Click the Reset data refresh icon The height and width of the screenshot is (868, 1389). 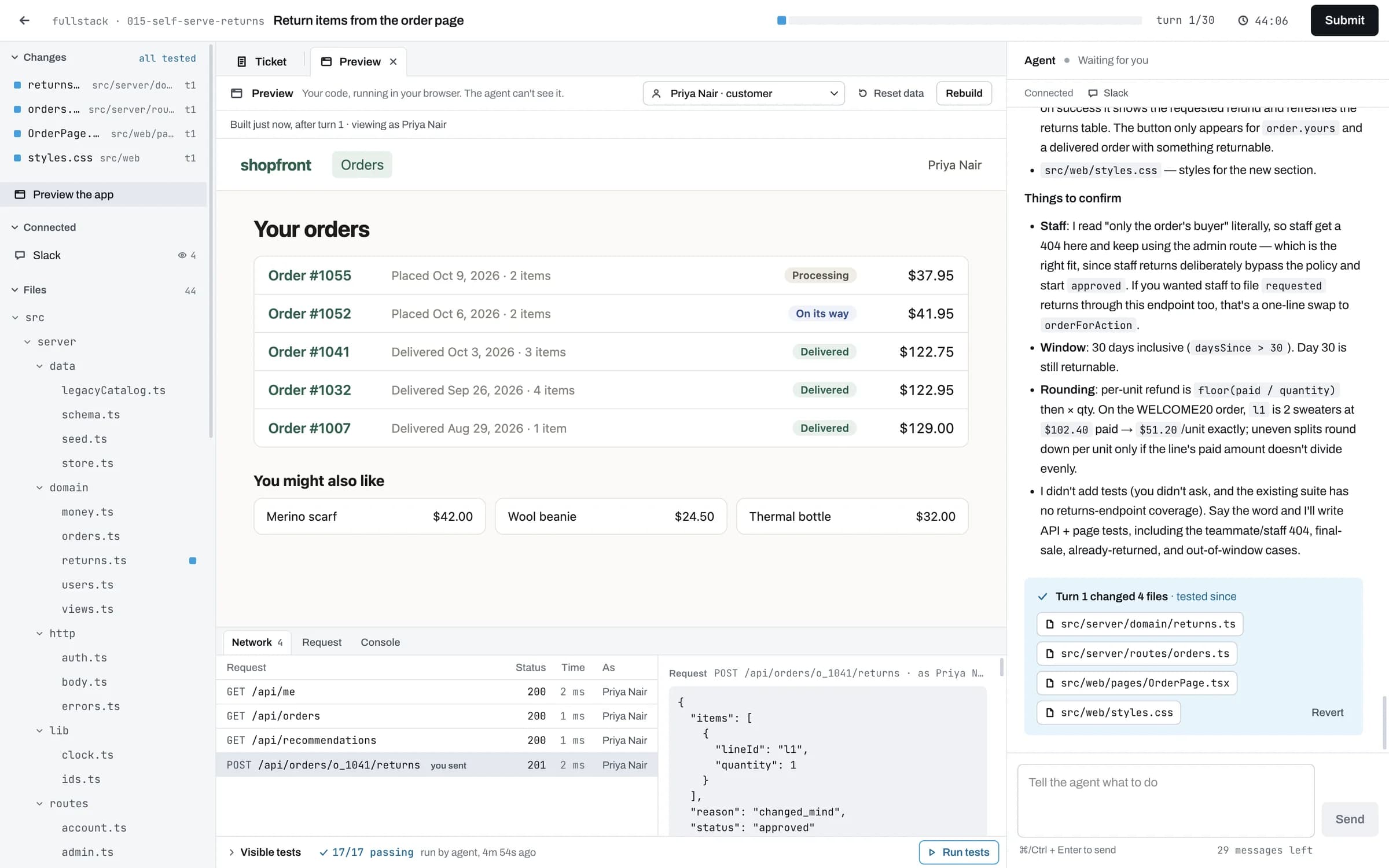(x=862, y=93)
